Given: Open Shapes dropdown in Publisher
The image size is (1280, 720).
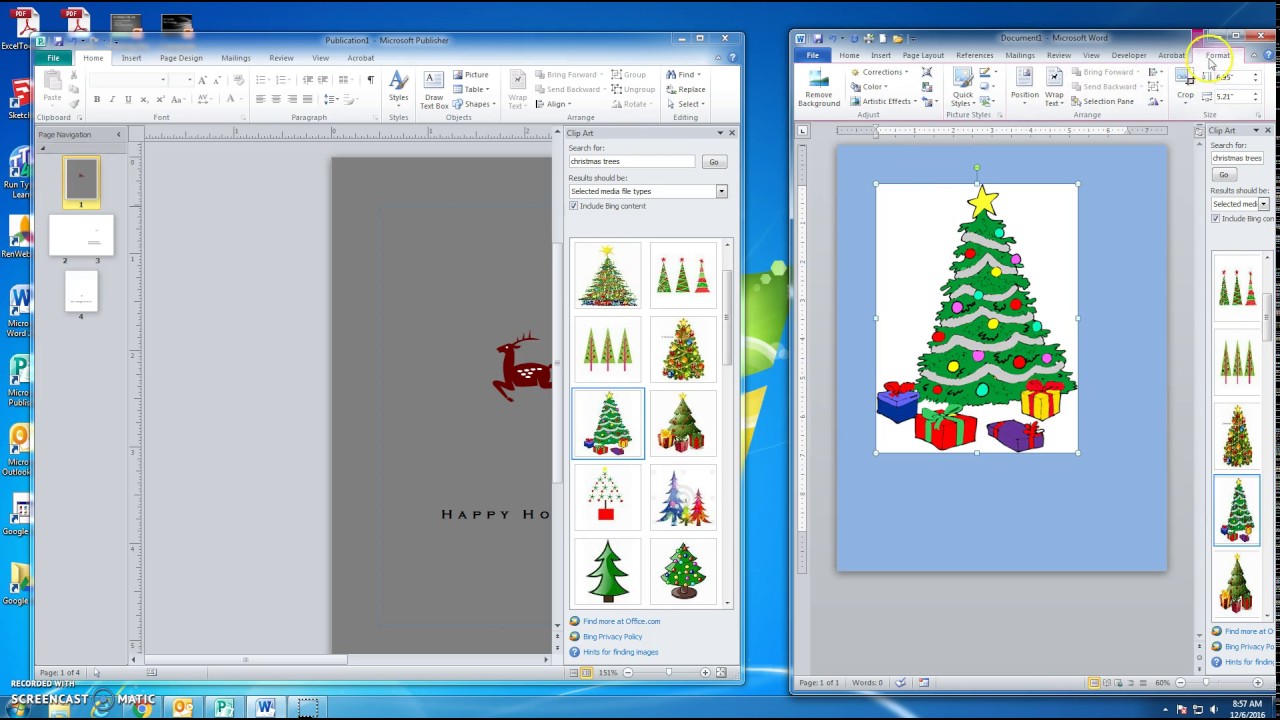Looking at the screenshot, I should coord(474,104).
